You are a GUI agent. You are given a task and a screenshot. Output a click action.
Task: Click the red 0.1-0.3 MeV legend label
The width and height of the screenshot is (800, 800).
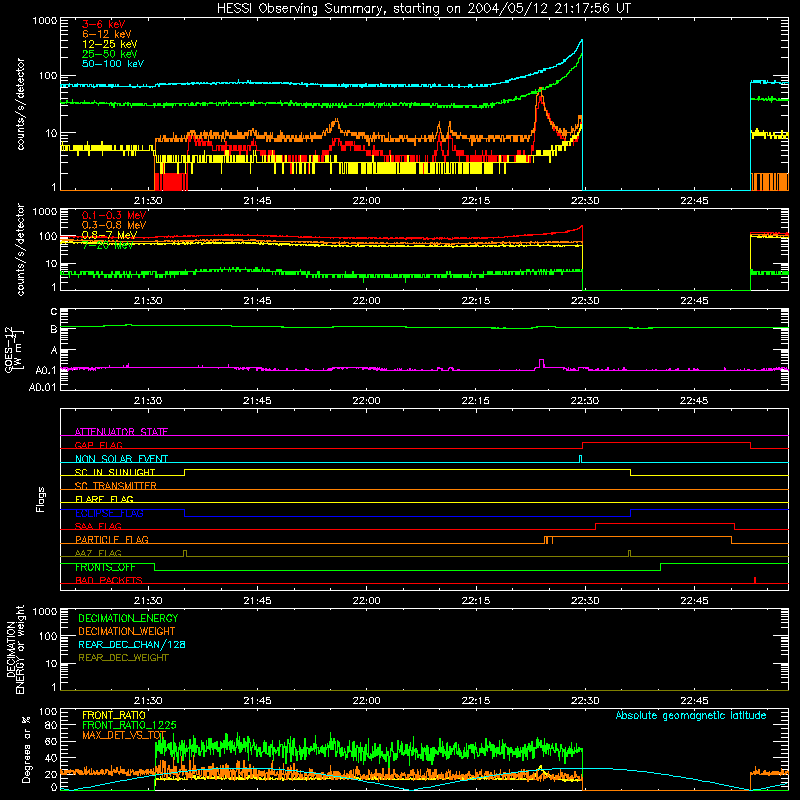[114, 215]
